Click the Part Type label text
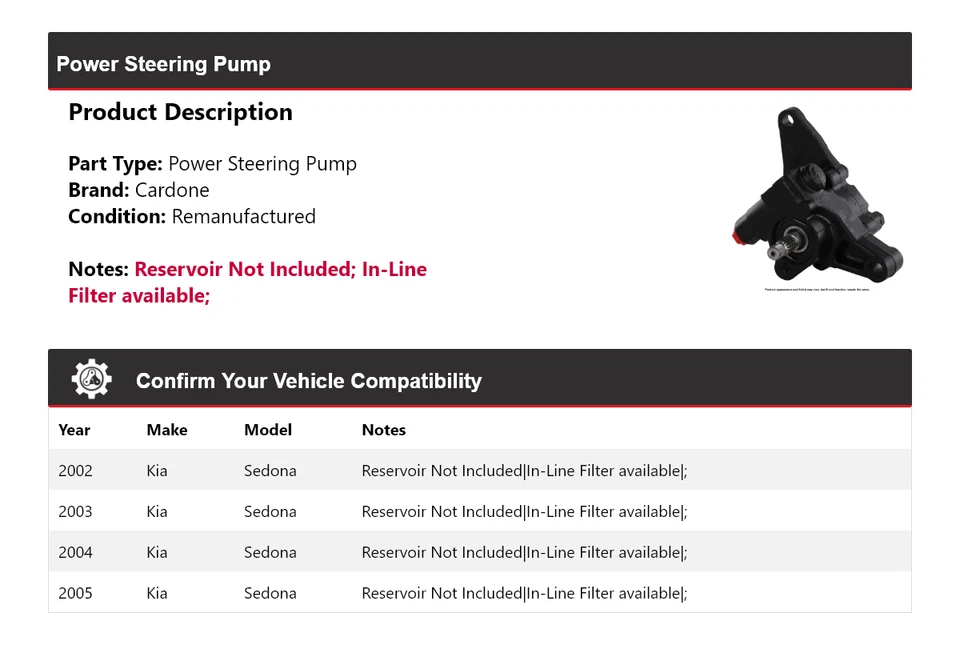The height and width of the screenshot is (645, 960). tap(115, 164)
